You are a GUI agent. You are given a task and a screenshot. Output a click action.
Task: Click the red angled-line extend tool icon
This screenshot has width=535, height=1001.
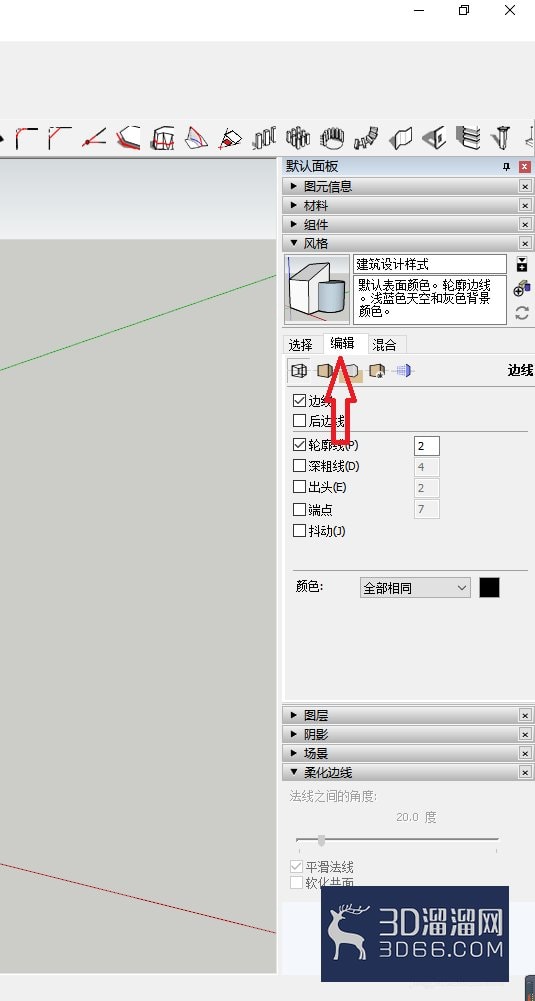pyautogui.click(x=93, y=137)
